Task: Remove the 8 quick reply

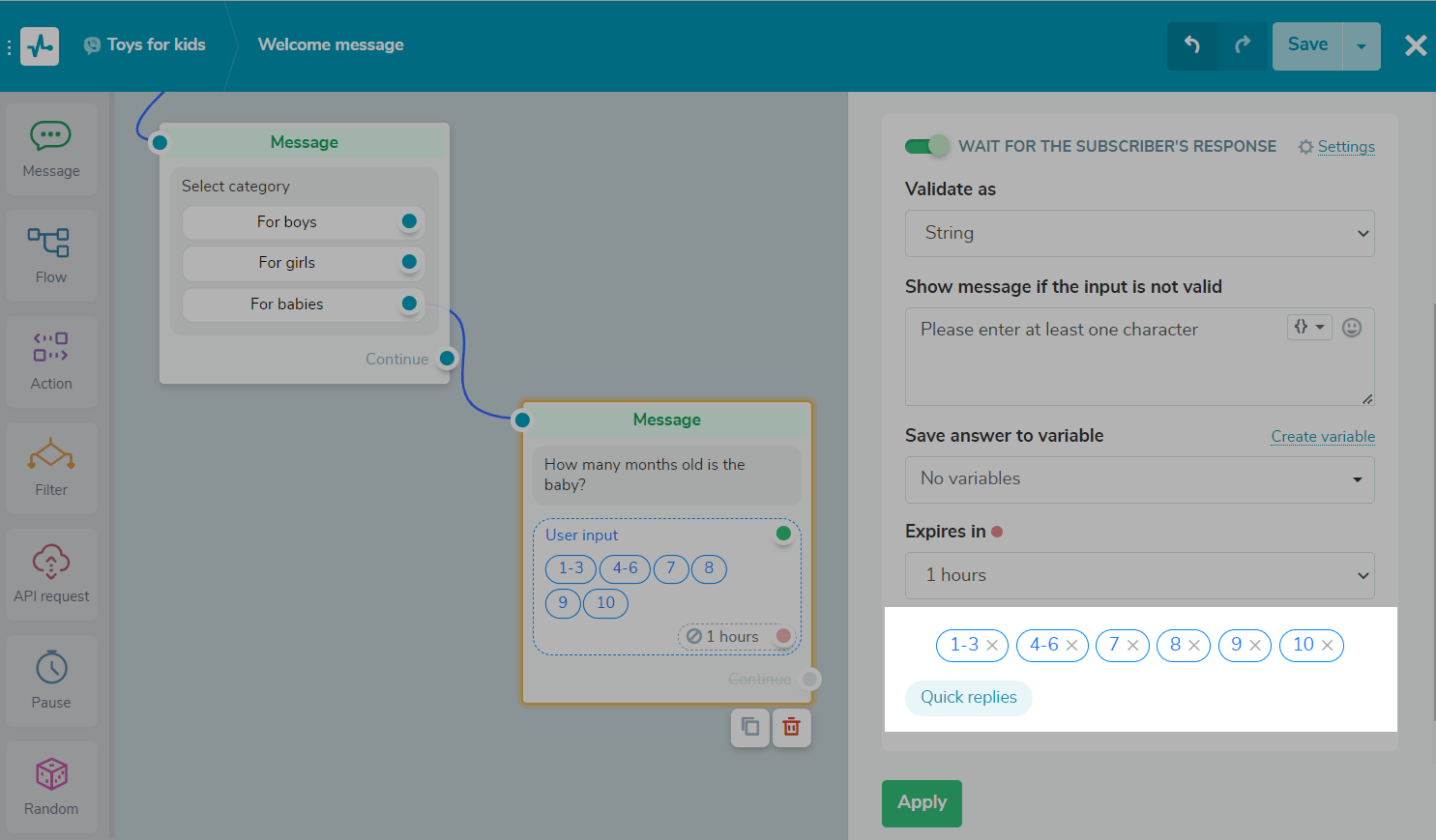Action: 1194,646
